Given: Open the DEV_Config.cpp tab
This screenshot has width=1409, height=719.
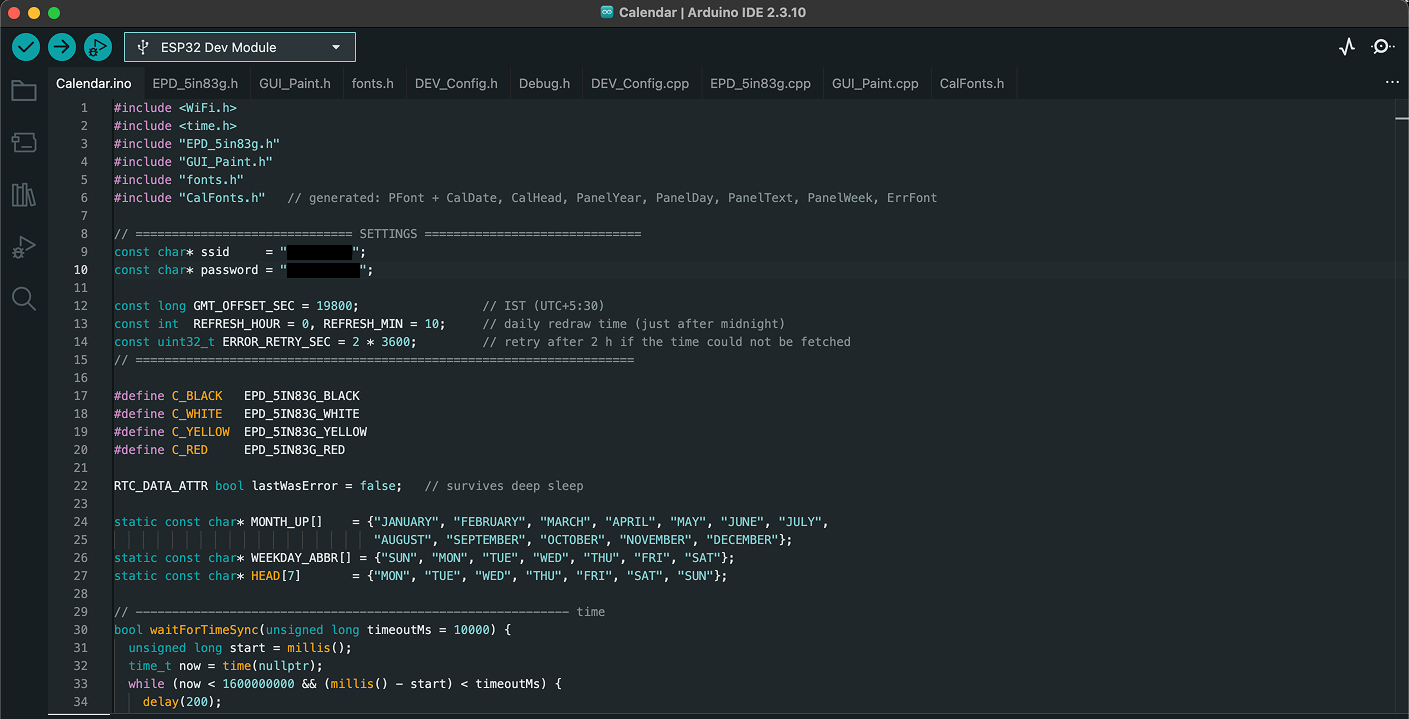Looking at the screenshot, I should point(640,84).
